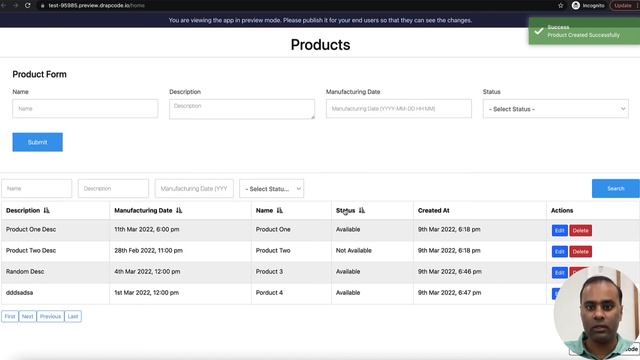Open the Select Status filter dropdown
Image resolution: width=640 pixels, height=360 pixels.
pos(271,189)
